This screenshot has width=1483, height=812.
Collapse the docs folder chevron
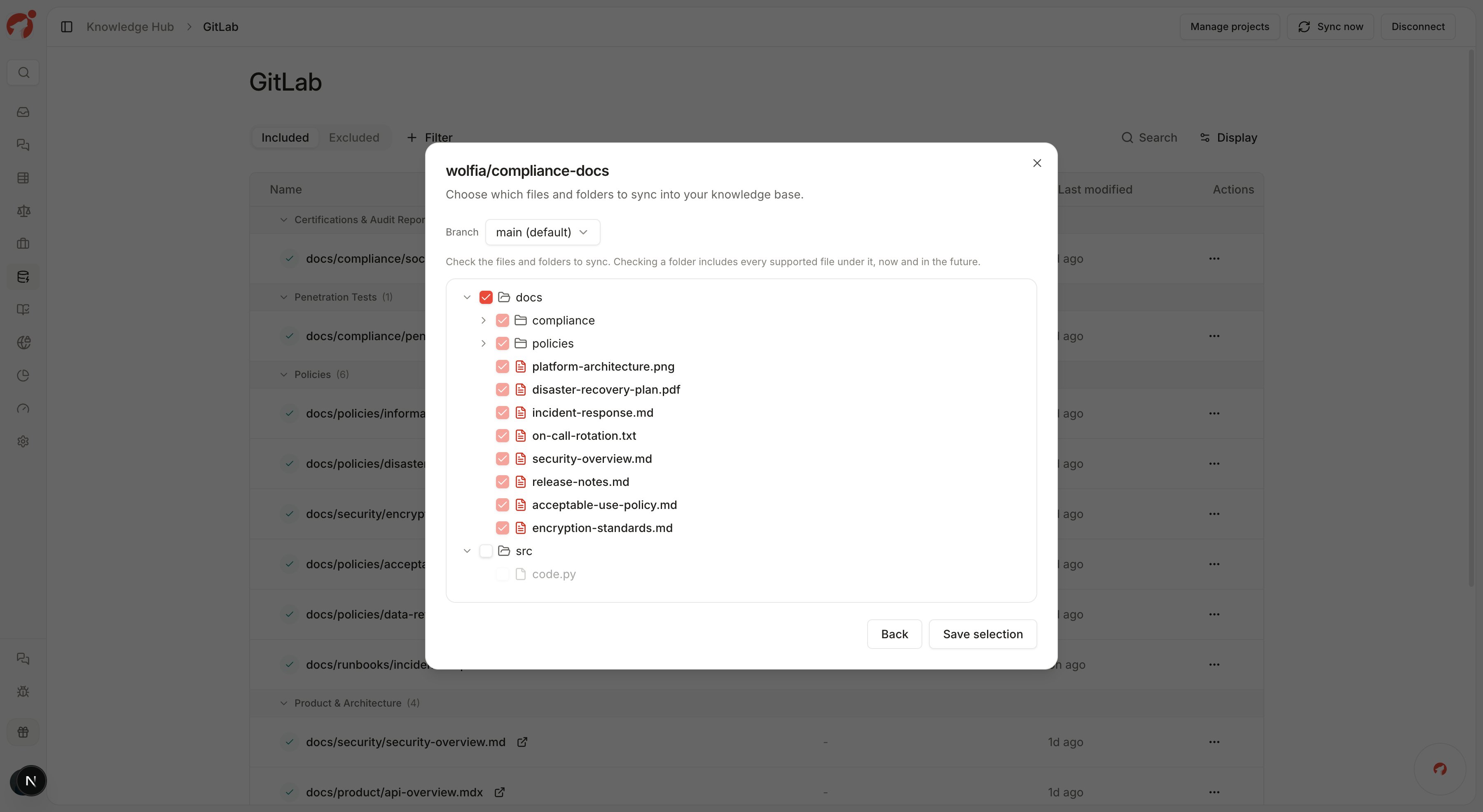tap(467, 298)
